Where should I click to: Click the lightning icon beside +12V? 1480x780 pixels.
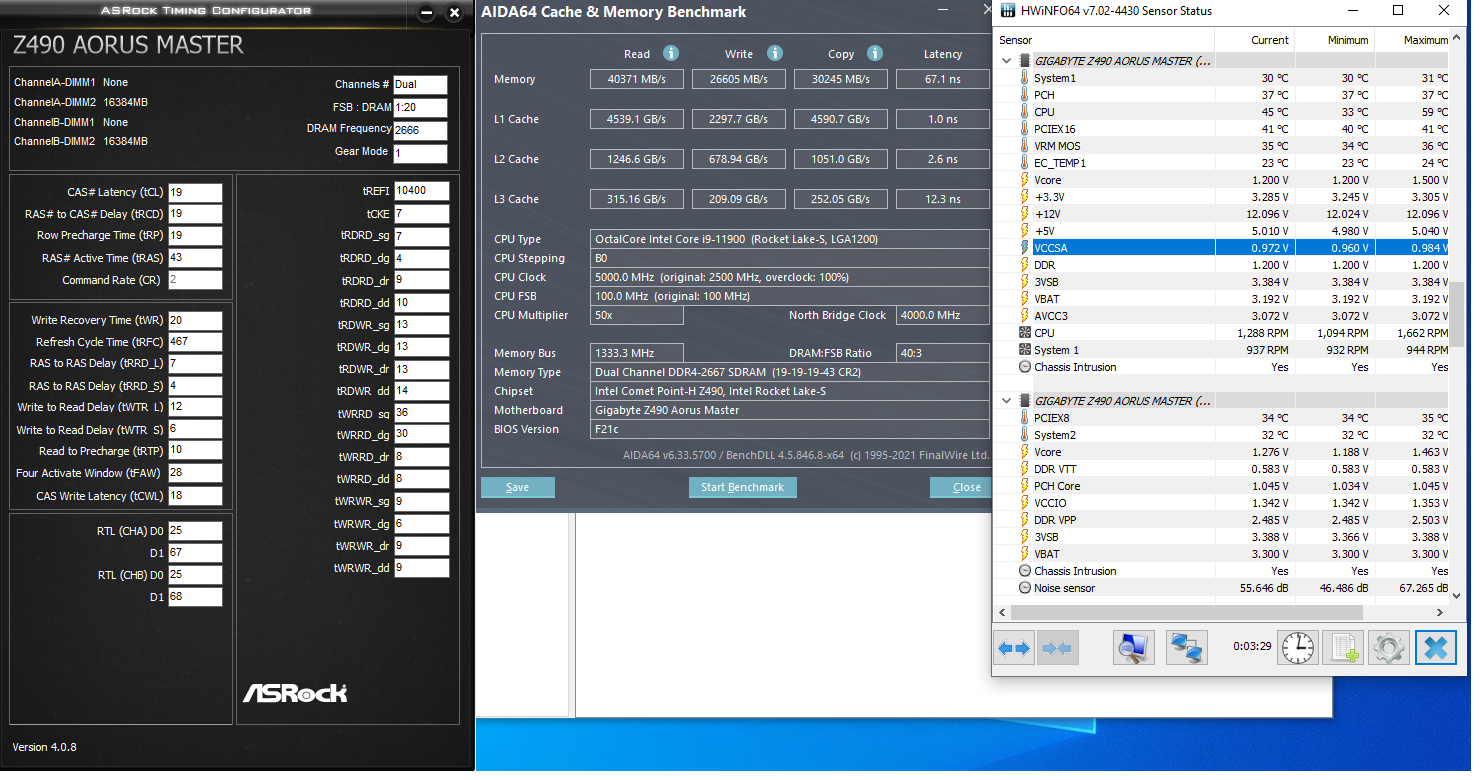pos(1024,214)
